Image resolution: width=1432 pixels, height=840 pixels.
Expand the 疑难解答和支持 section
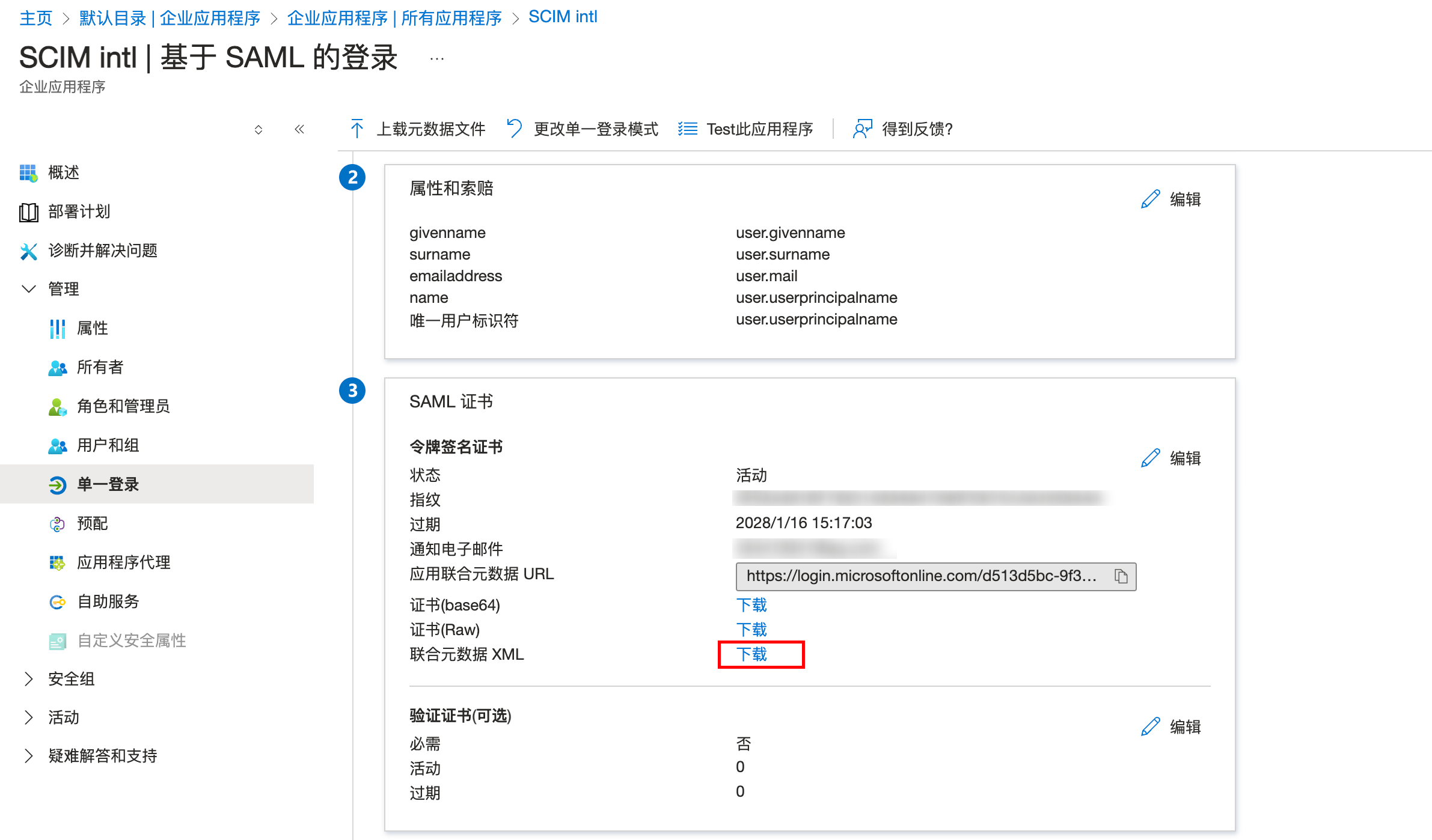point(28,756)
